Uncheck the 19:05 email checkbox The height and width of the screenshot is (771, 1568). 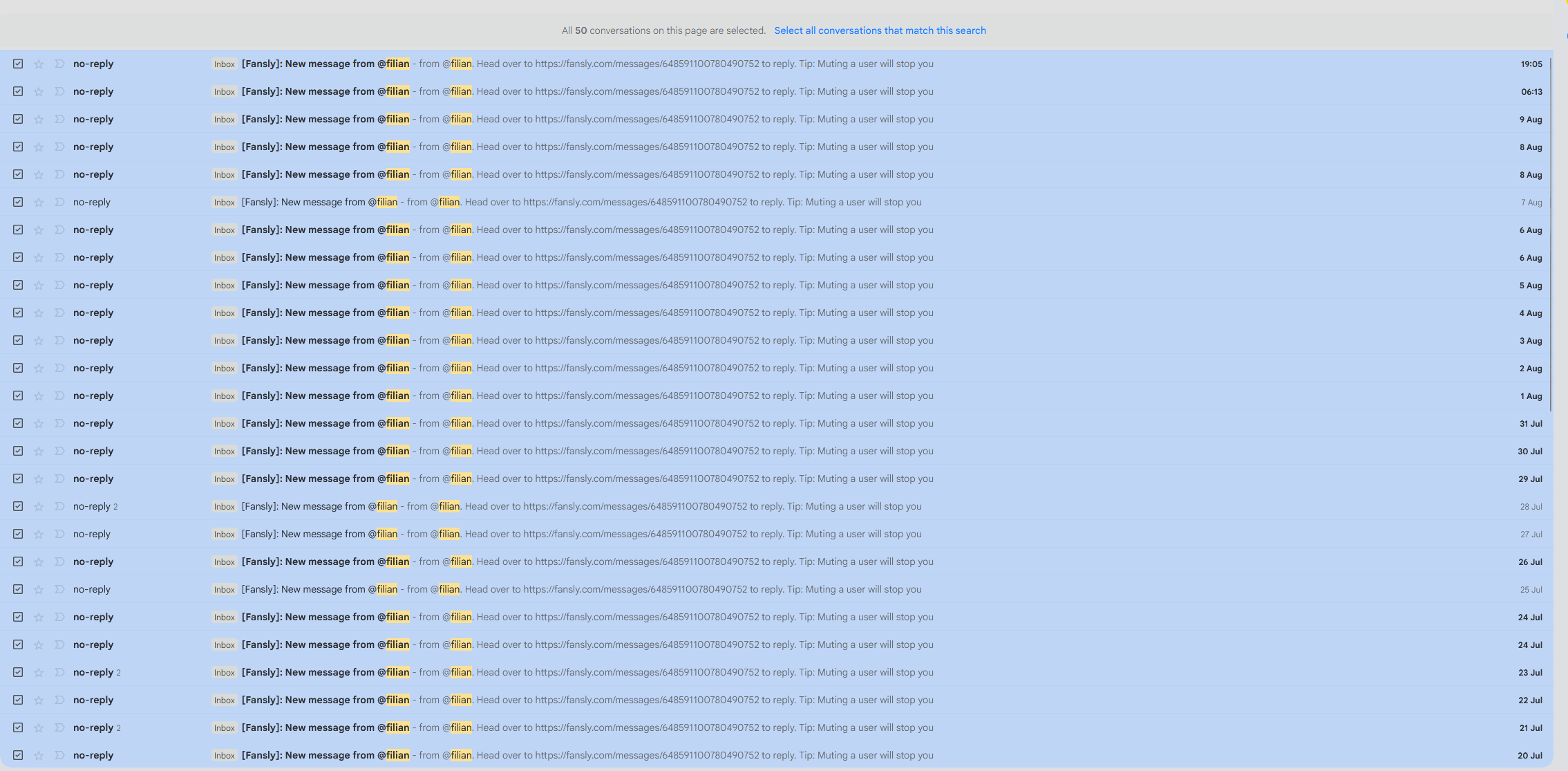tap(18, 64)
